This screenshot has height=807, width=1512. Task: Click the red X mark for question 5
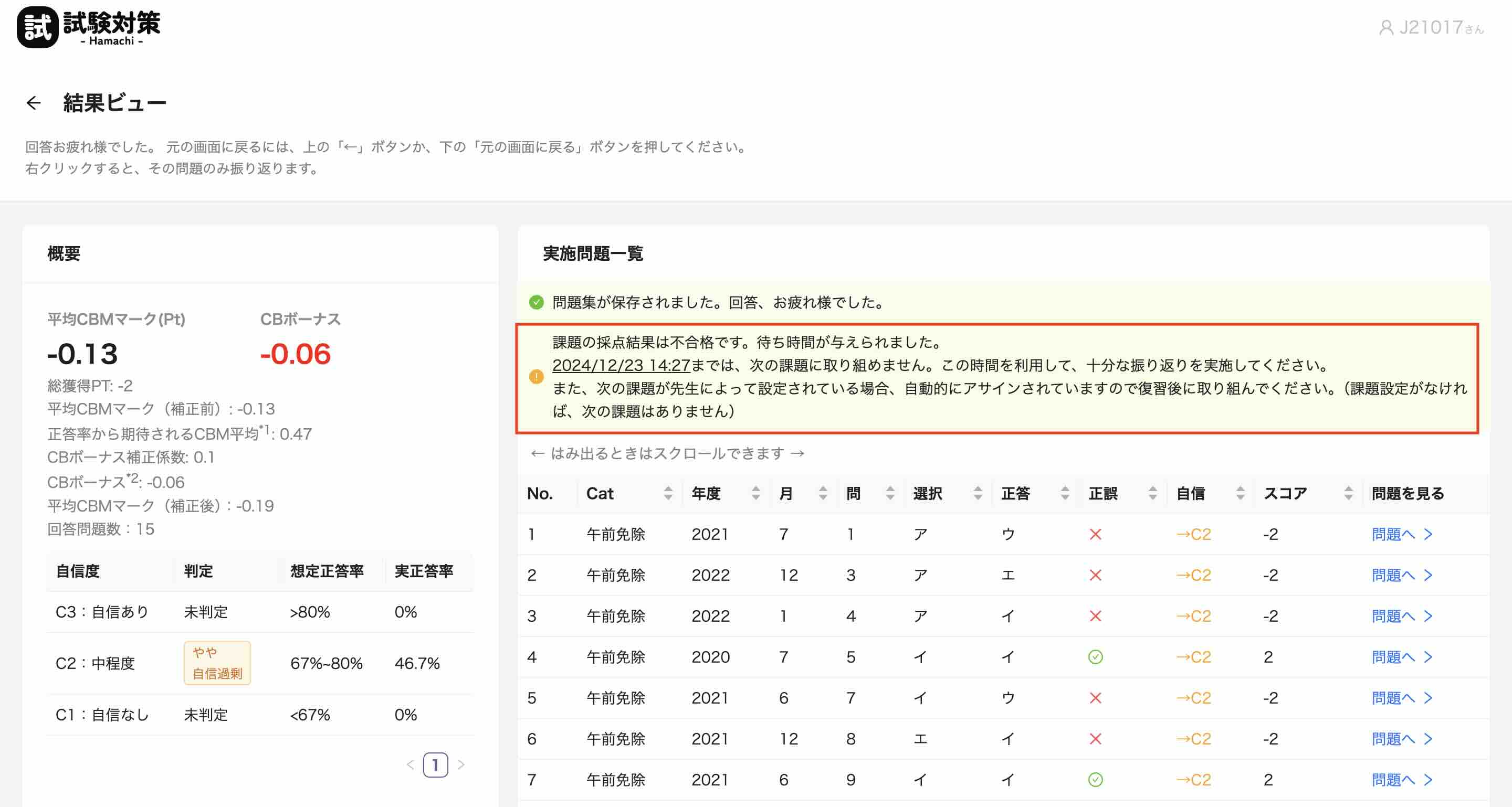(x=1095, y=698)
